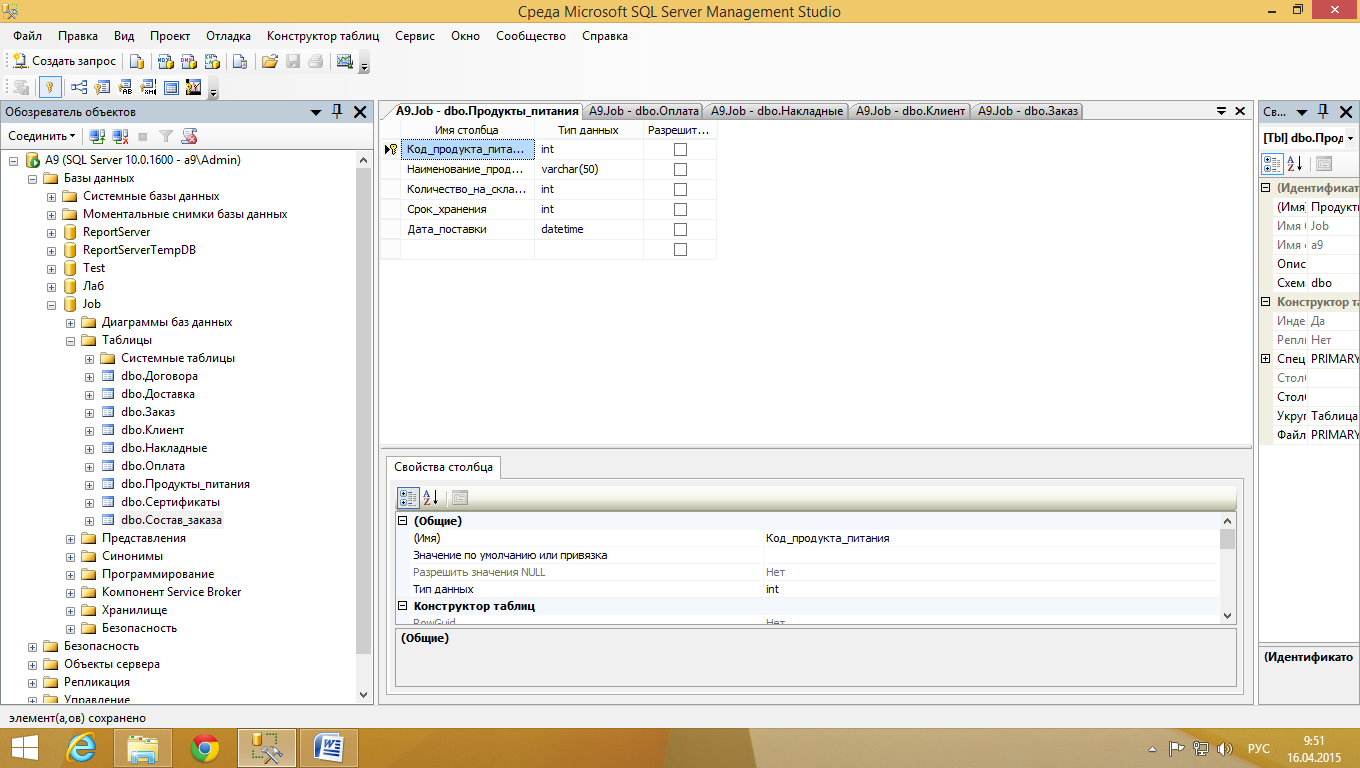The height and width of the screenshot is (768, 1360).
Task: Allow NULL for Дата_поставки column
Action: click(680, 229)
